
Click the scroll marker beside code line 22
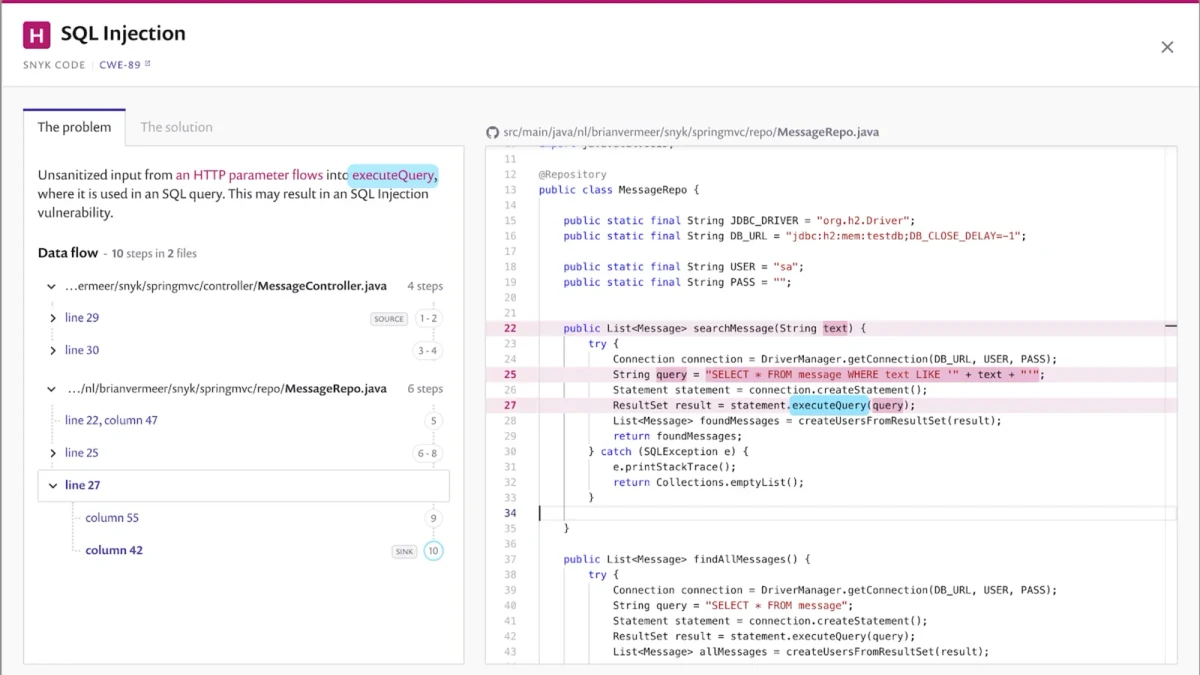[1171, 326]
